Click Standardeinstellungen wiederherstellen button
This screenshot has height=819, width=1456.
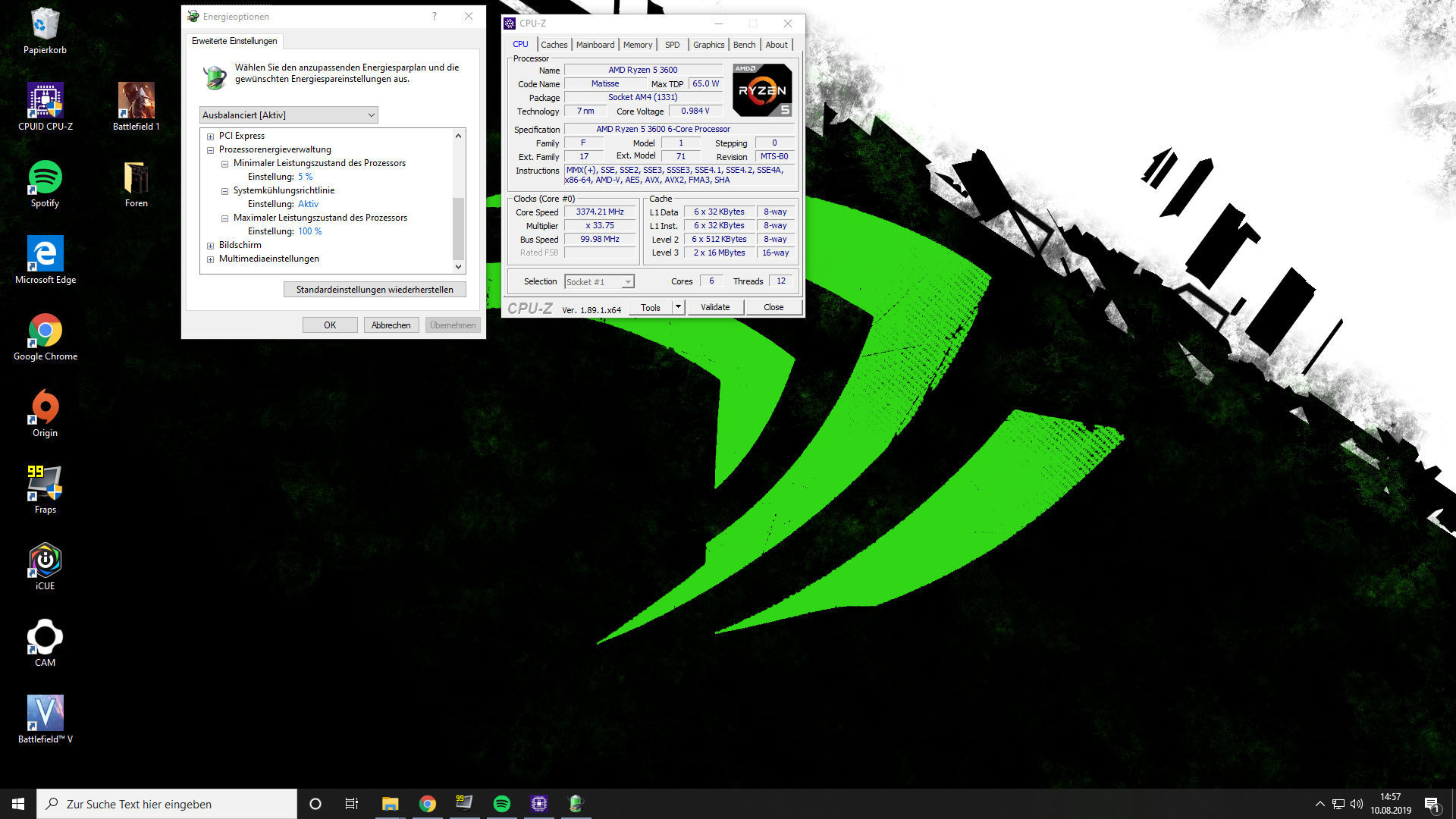pyautogui.click(x=375, y=290)
